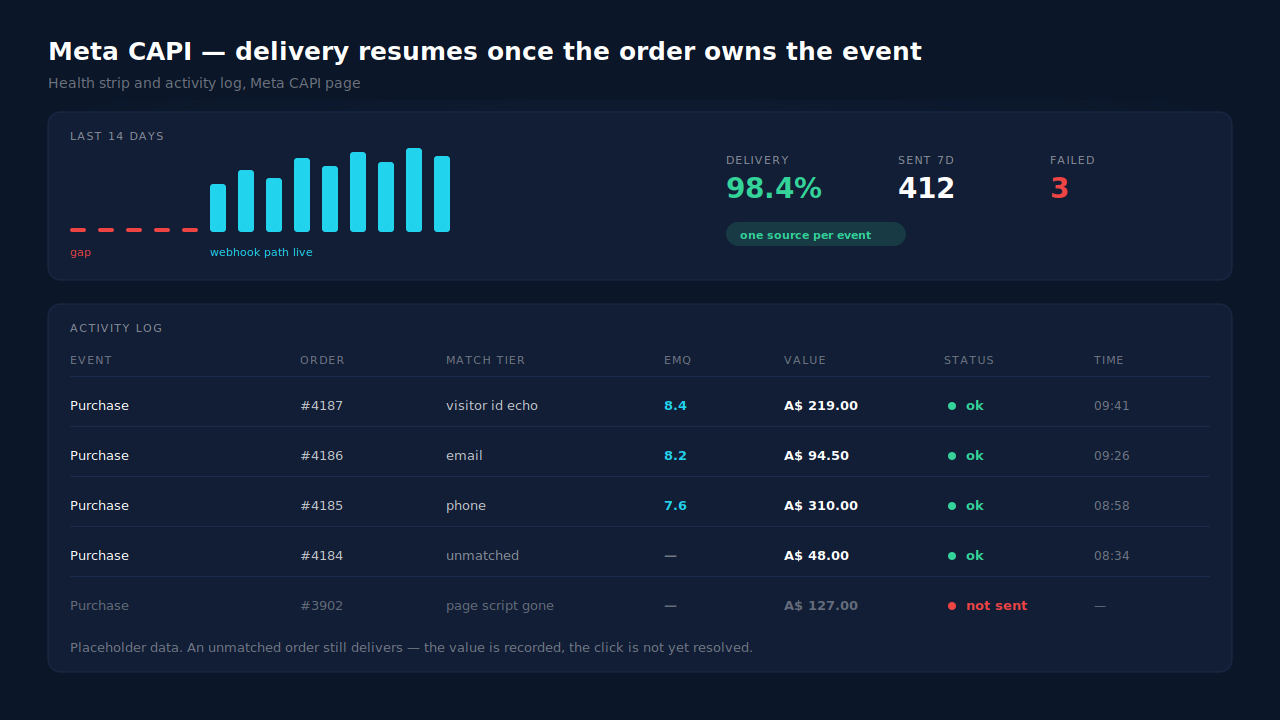Click the 'phone' match tier cell

coord(466,505)
